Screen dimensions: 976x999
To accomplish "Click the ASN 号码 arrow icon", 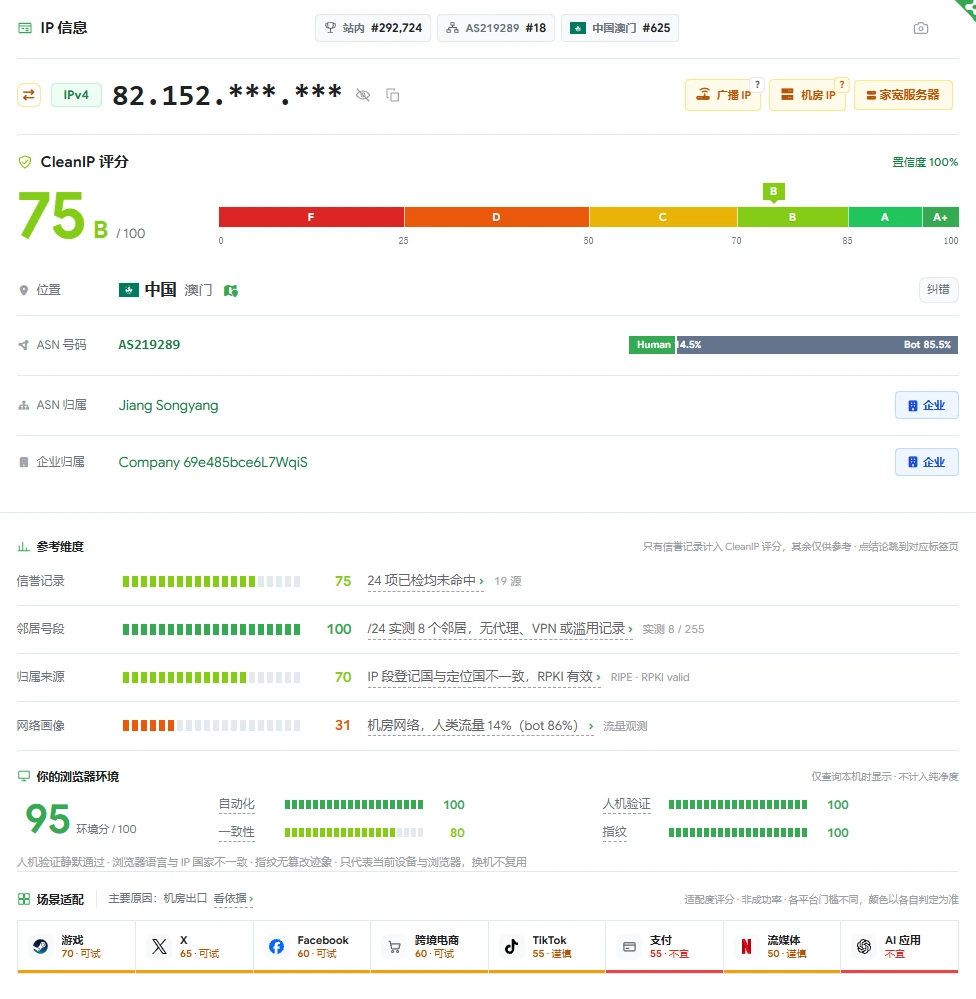I will [x=24, y=345].
